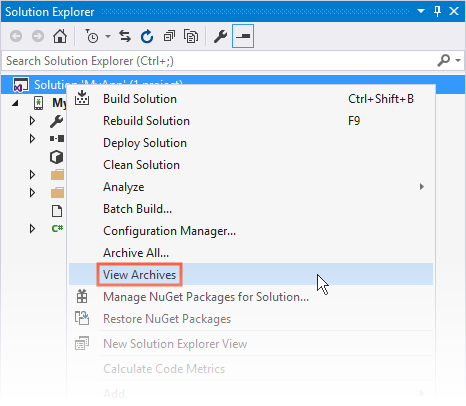The image size is (466, 406).
Task: Click the Collapse All icon
Action: click(169, 36)
